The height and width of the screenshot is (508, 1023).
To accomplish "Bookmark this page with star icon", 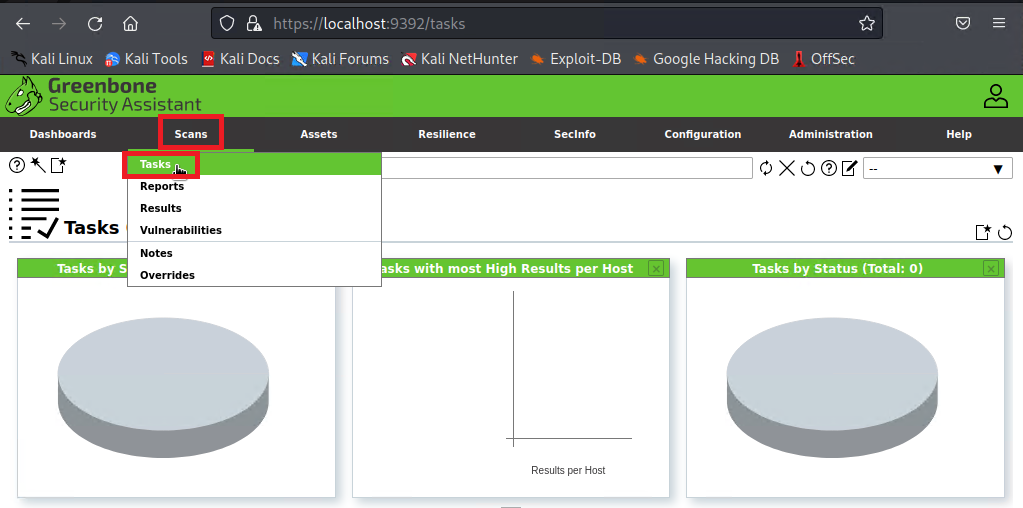I will (866, 24).
